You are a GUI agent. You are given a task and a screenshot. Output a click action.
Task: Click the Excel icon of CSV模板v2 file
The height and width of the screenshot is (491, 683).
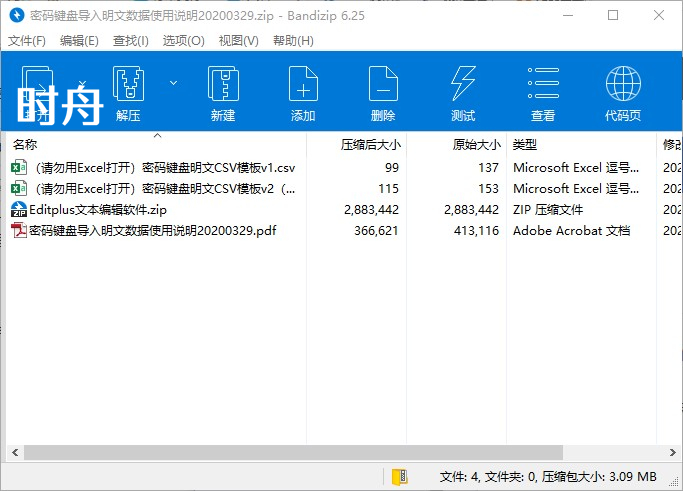click(19, 188)
